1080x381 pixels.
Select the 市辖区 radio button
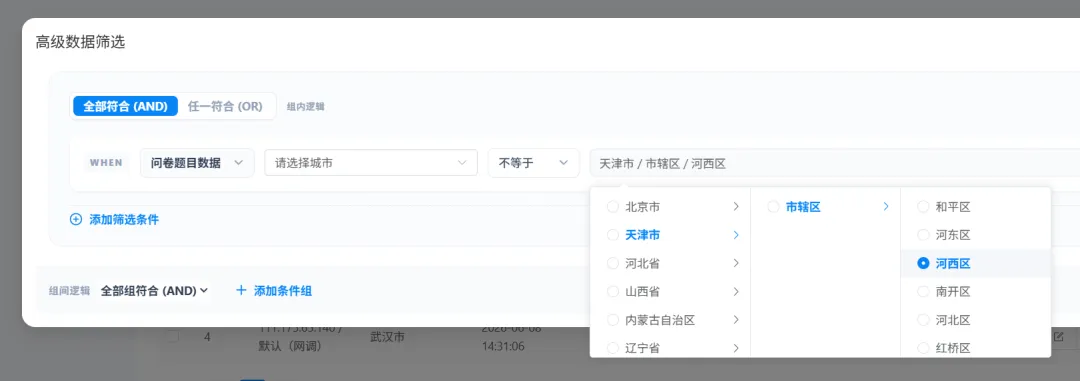pyautogui.click(x=773, y=207)
